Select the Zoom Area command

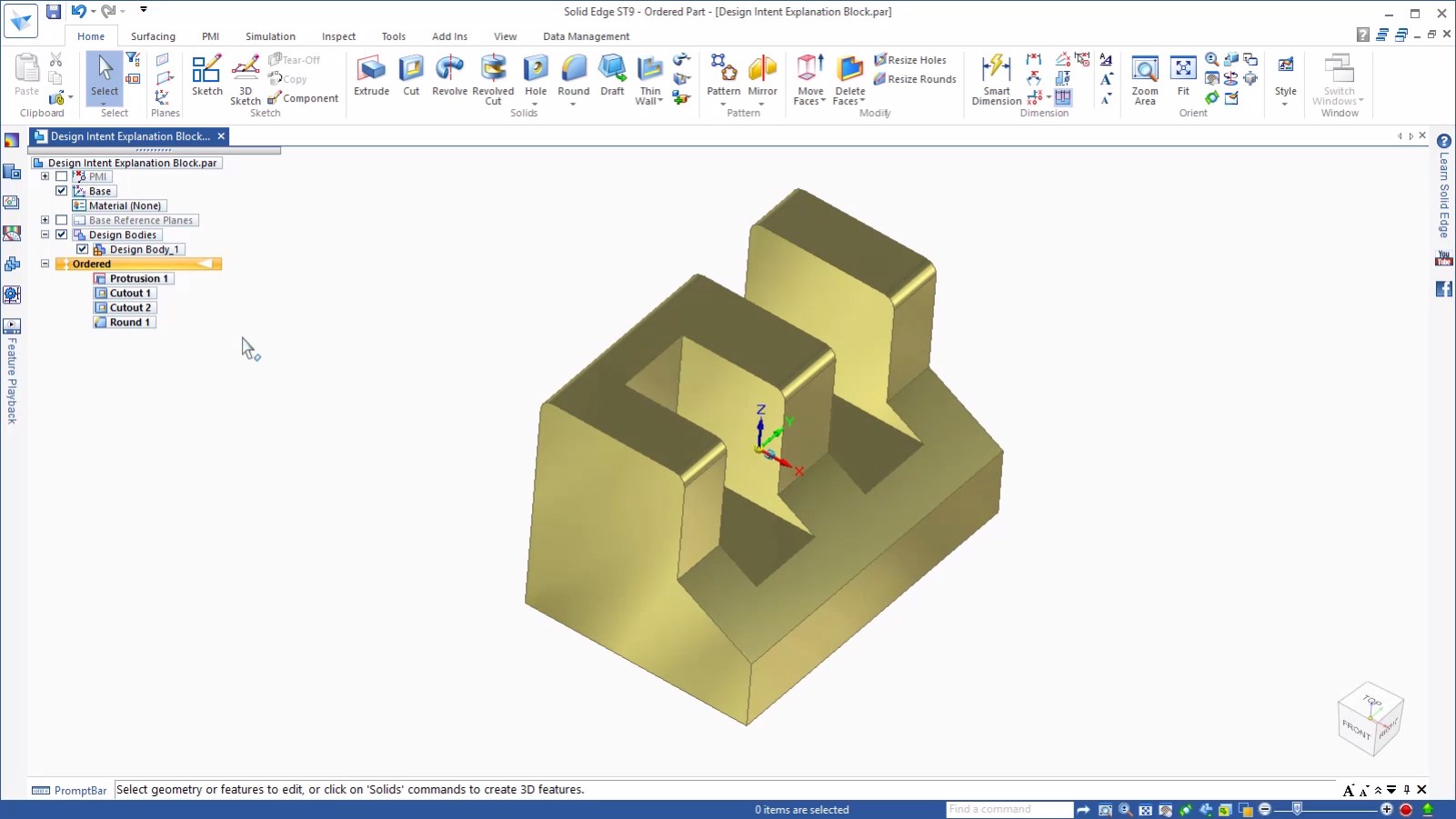1144,77
